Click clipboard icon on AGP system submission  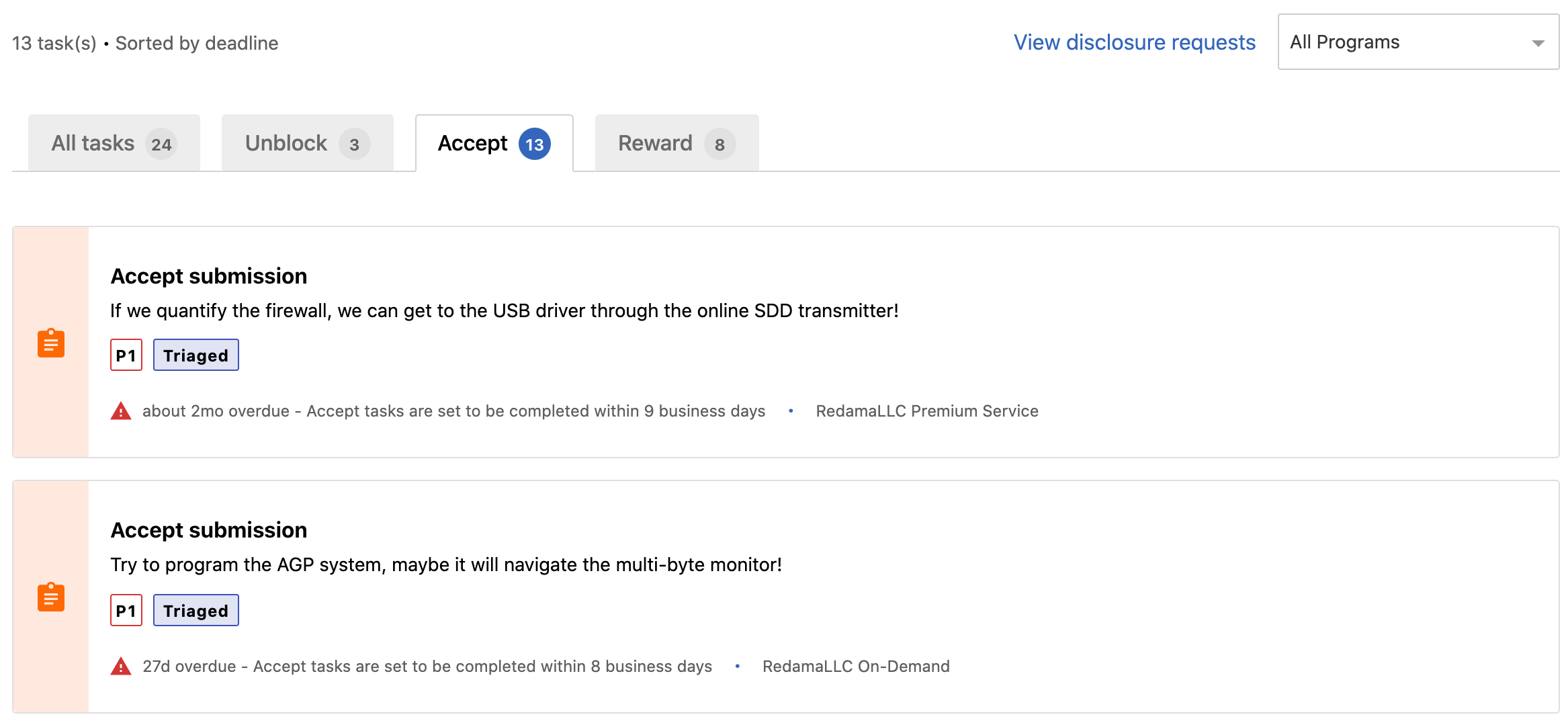tap(51, 597)
